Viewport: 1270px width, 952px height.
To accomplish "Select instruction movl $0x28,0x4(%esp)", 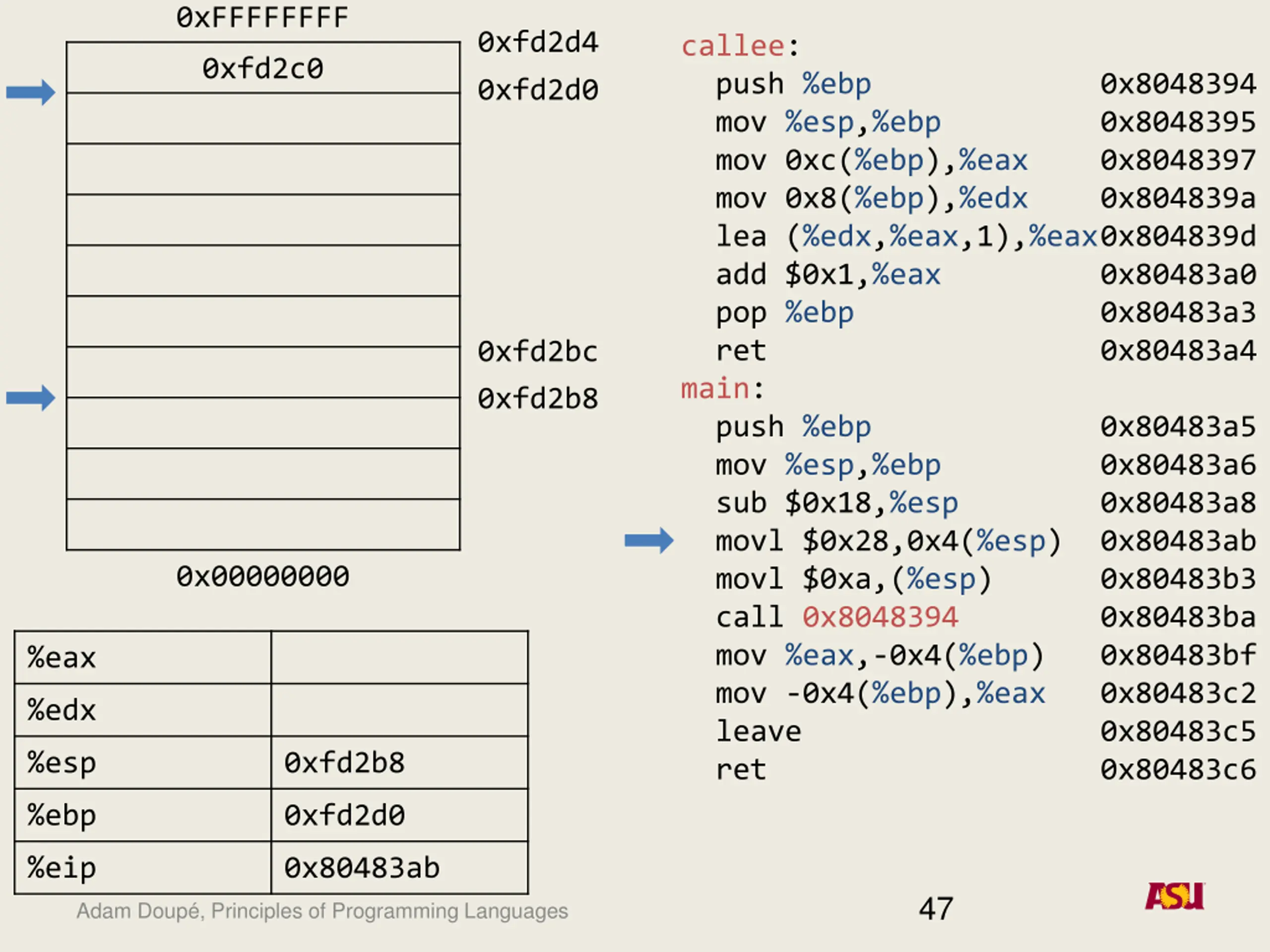I will click(889, 541).
